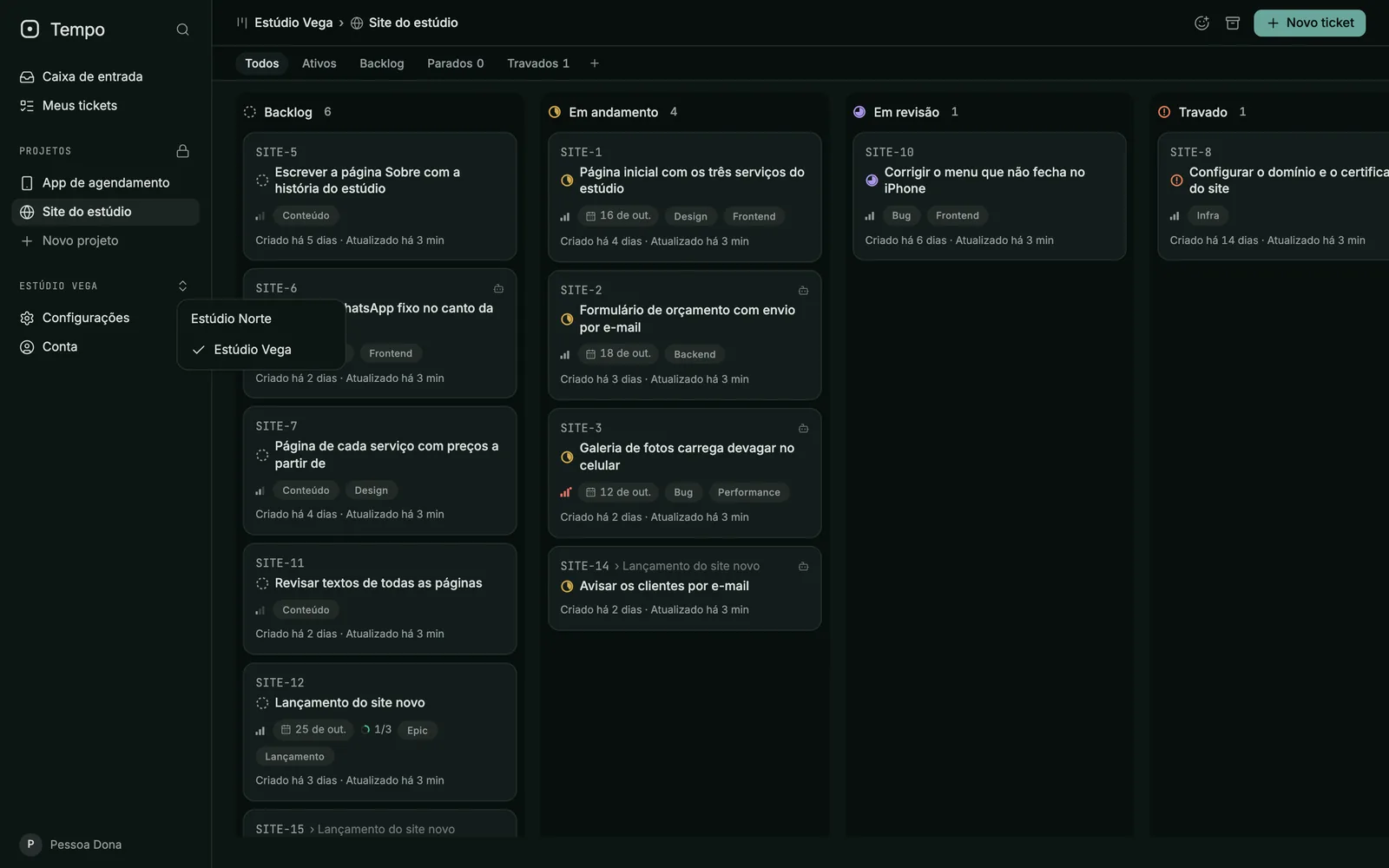Click the priority bars icon on SITE-3

565,492
